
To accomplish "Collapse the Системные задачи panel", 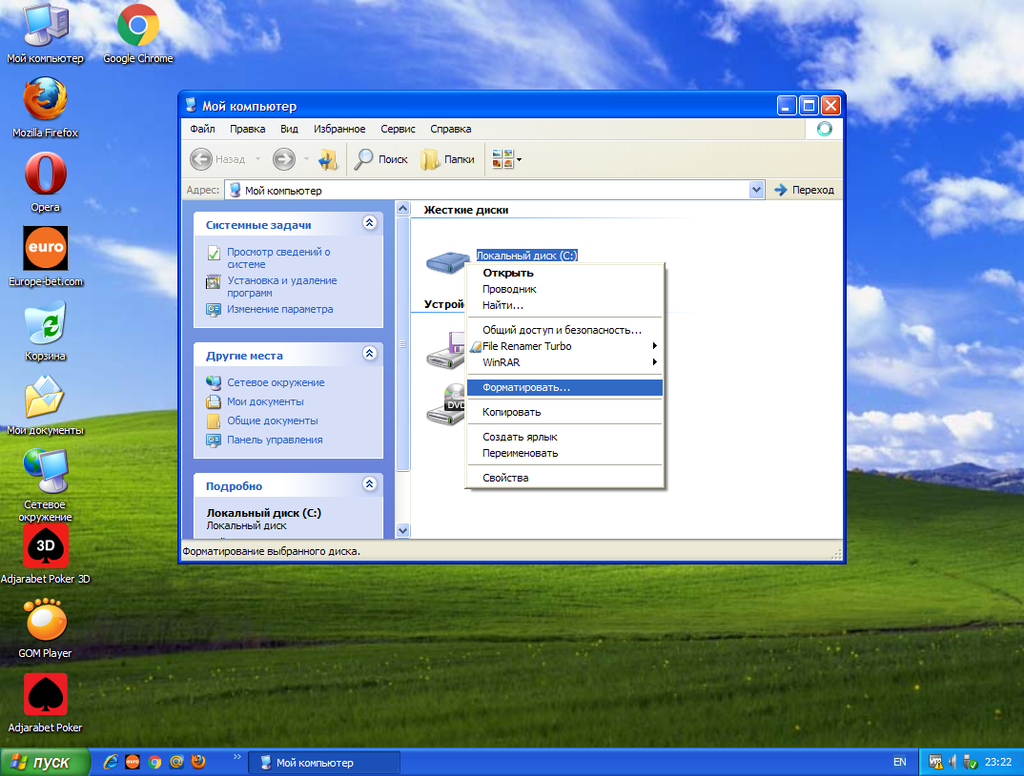I will click(x=369, y=223).
